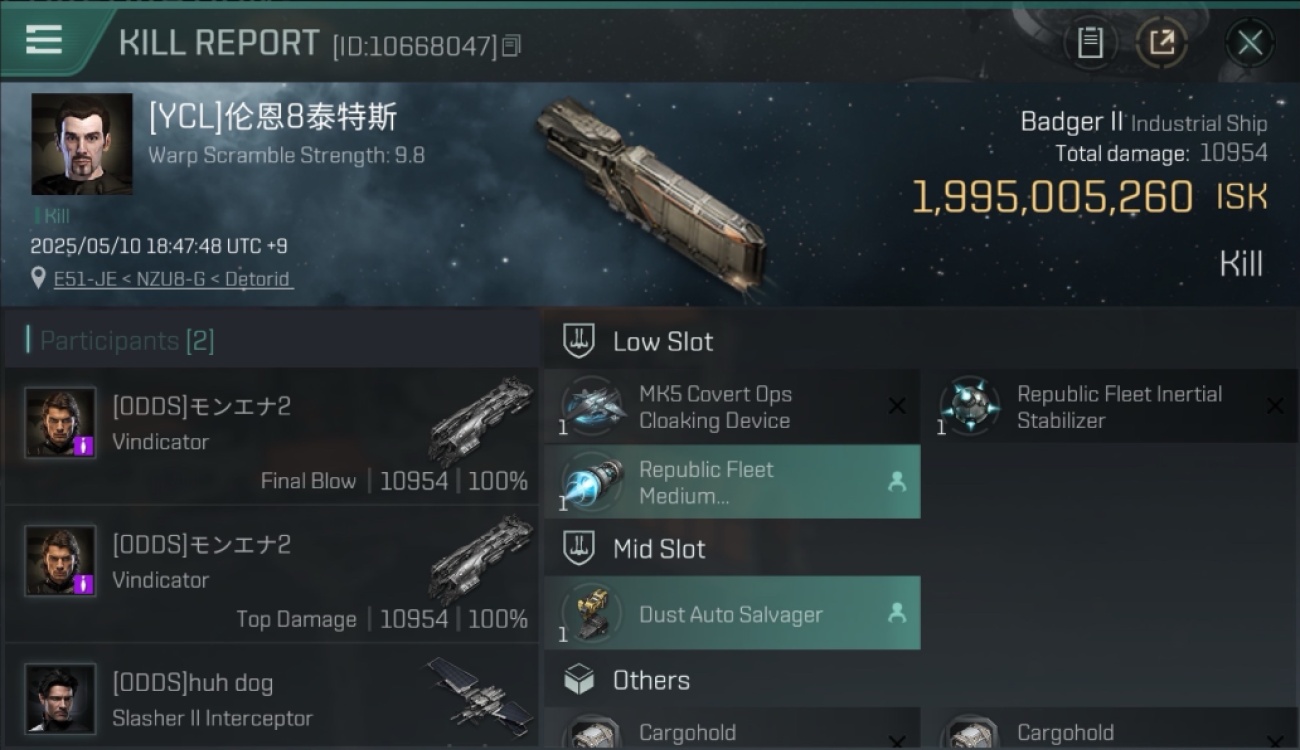This screenshot has width=1300, height=750.
Task: Inspect the Badger II ship image
Action: coord(651,194)
